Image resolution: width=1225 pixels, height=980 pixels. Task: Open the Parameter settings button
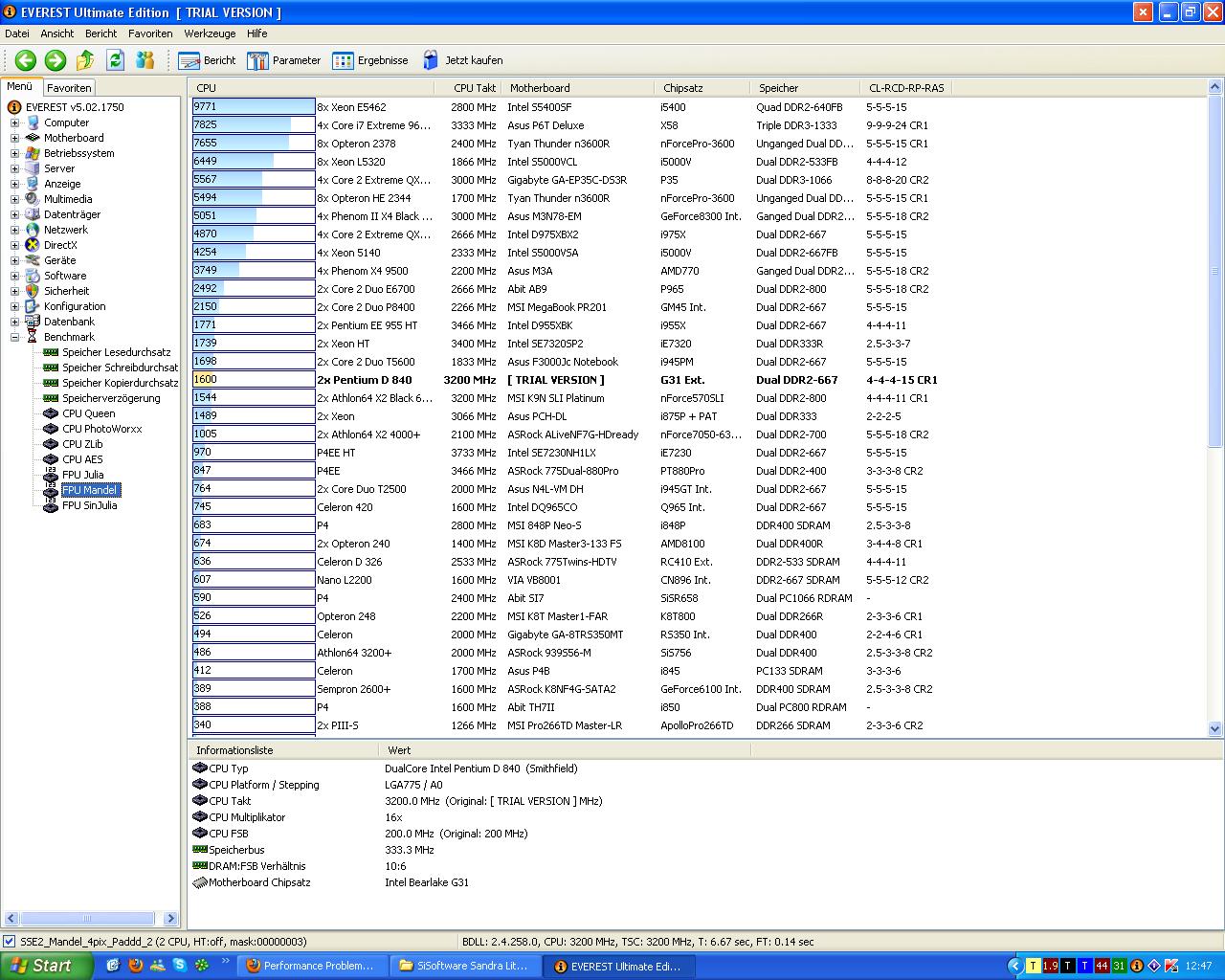point(284,60)
